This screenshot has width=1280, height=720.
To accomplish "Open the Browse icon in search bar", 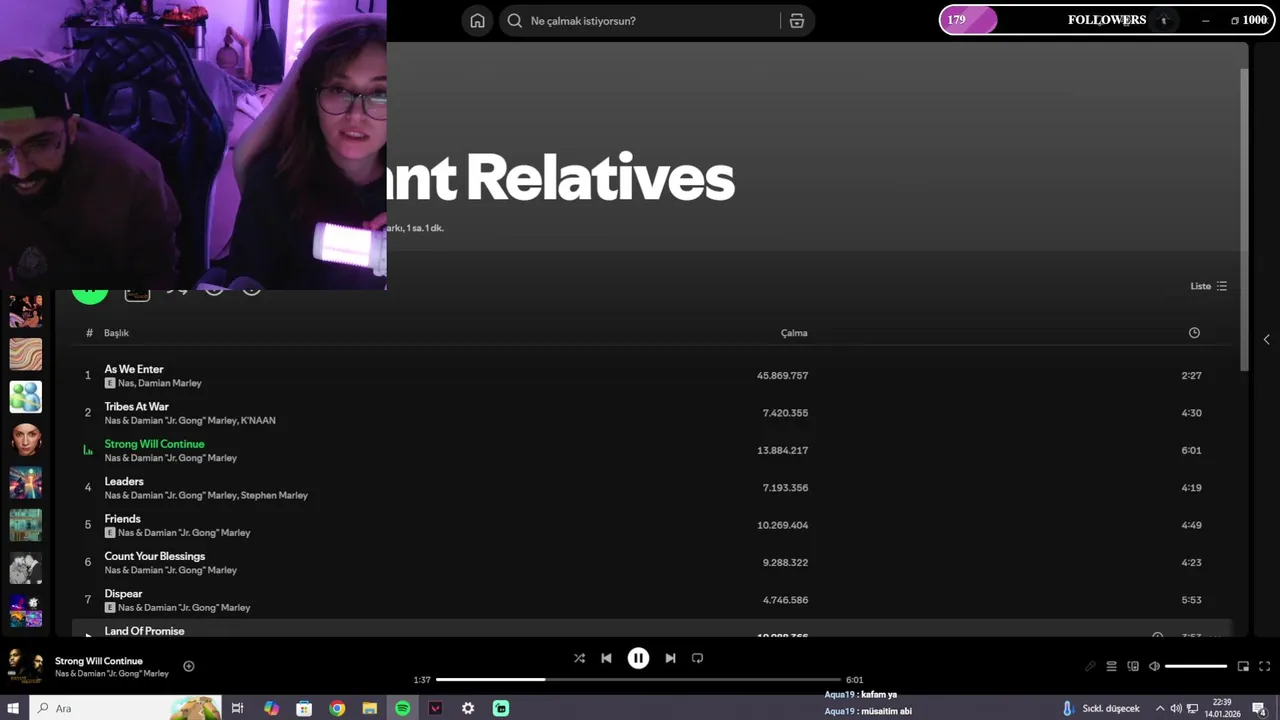I will (x=797, y=21).
